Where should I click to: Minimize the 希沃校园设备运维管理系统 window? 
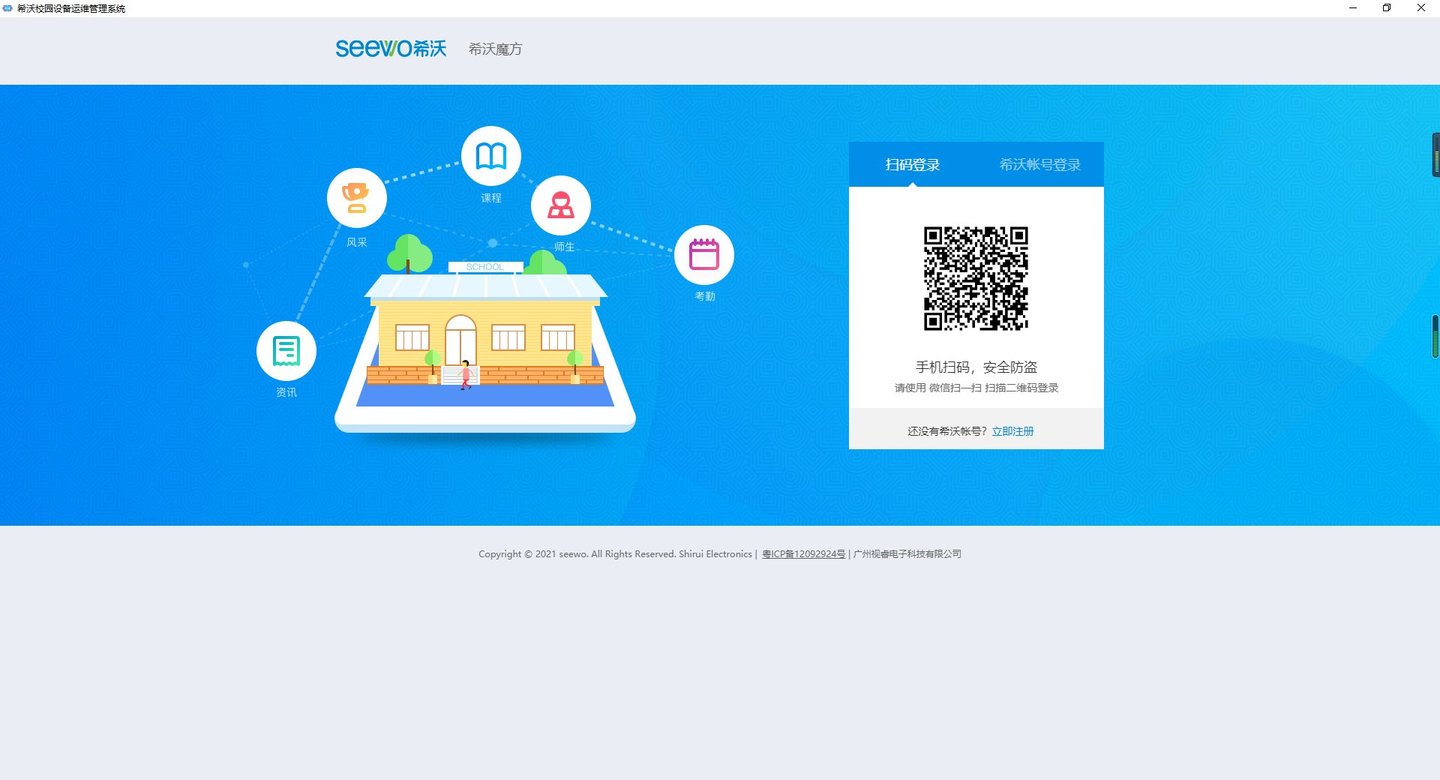coord(1353,8)
